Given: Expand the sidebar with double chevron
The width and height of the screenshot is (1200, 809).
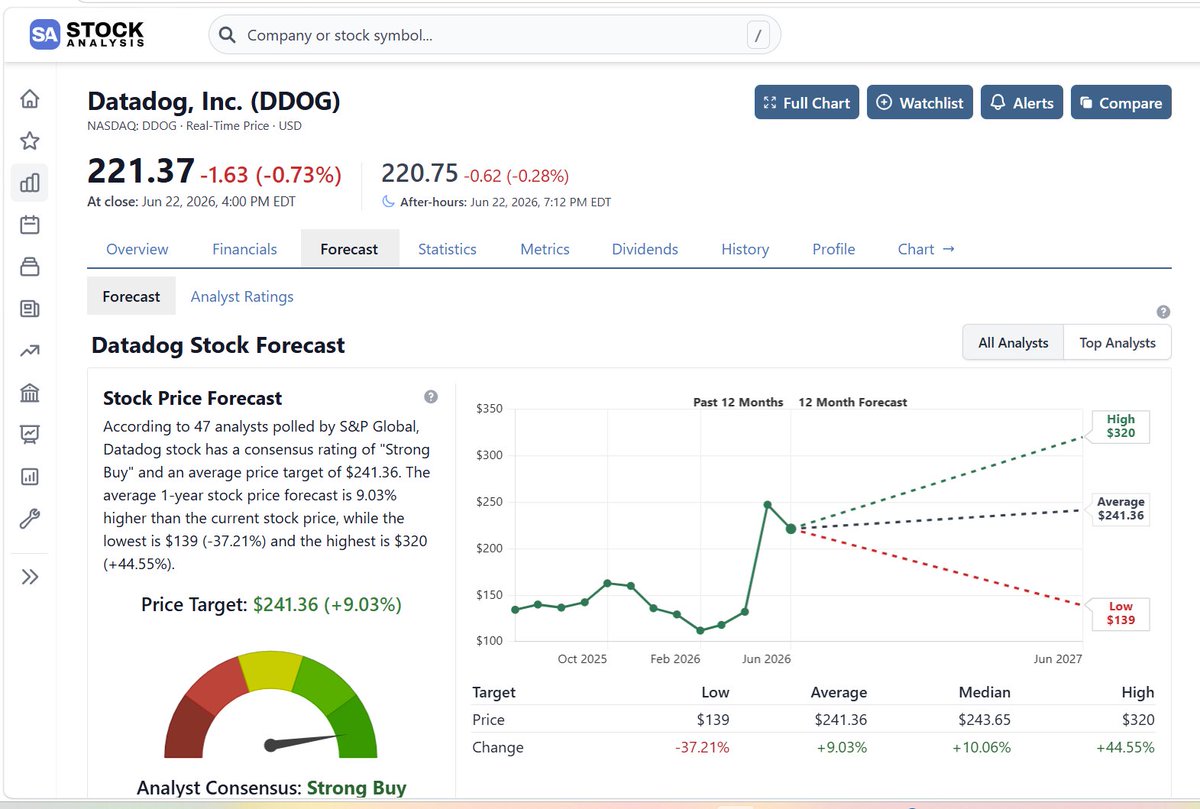Looking at the screenshot, I should point(30,576).
